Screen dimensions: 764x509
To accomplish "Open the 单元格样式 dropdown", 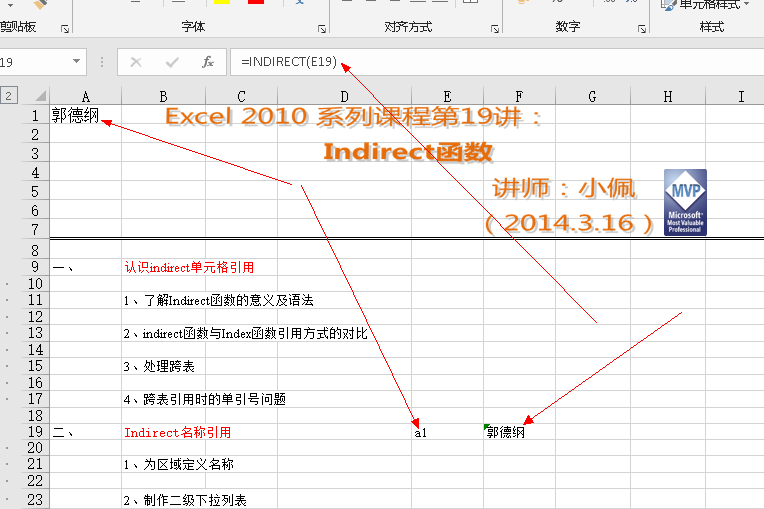I will [705, 5].
